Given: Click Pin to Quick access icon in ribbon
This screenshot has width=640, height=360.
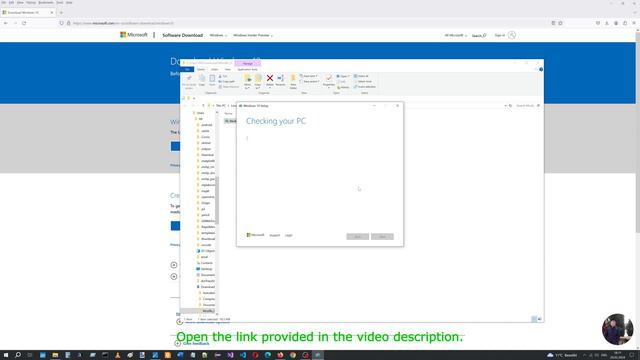Looking at the screenshot, I should (x=189, y=79).
